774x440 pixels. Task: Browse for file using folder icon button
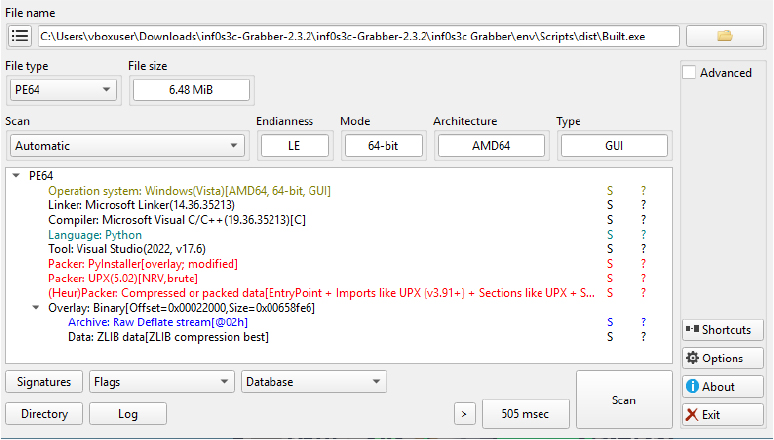pos(725,36)
